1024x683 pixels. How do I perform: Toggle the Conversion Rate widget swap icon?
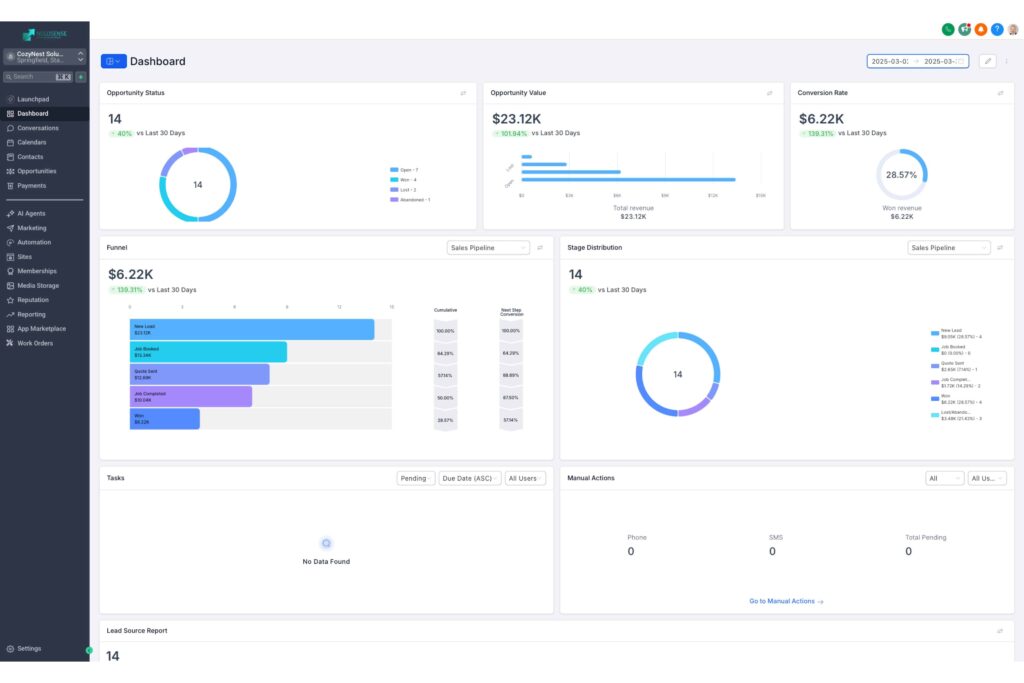click(1000, 93)
